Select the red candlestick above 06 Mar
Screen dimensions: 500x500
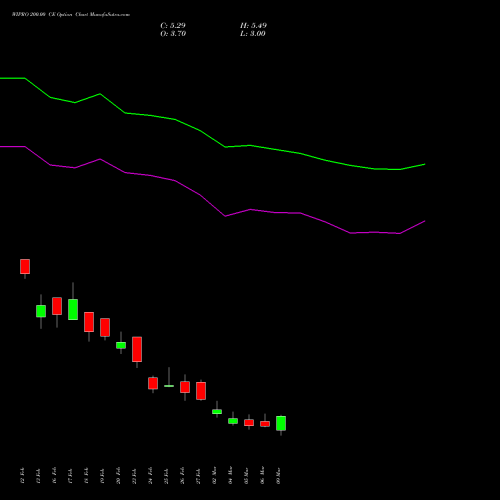click(x=265, y=424)
